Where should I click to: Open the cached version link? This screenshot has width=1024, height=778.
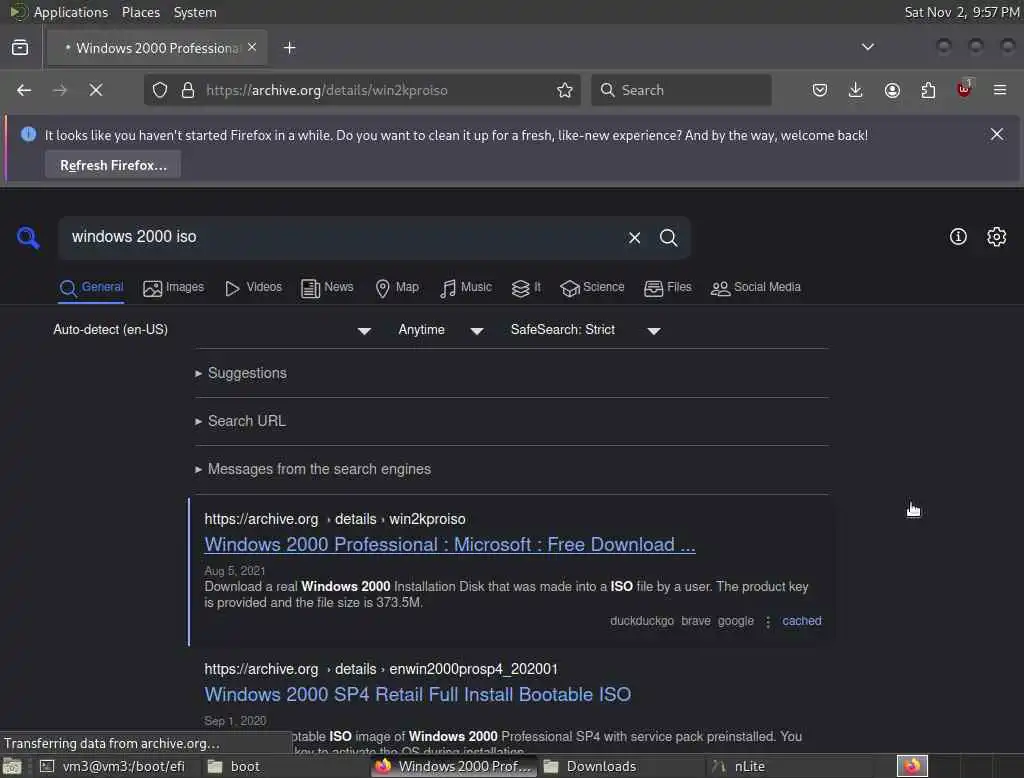(x=801, y=621)
